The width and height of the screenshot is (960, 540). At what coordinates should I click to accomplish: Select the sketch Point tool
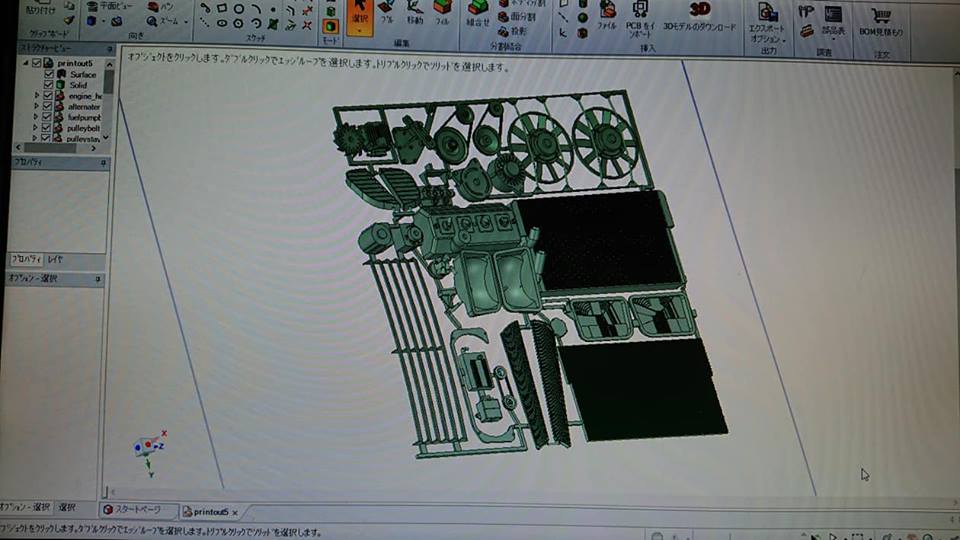[x=273, y=10]
